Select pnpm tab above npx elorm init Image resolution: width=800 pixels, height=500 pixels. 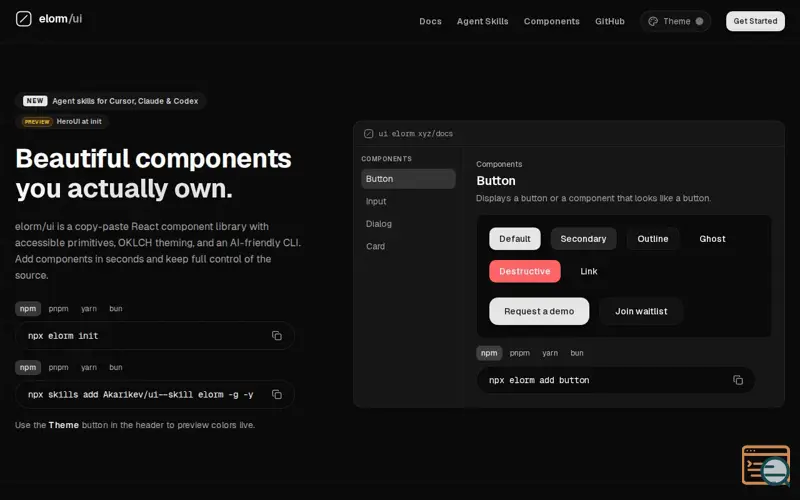[58, 309]
